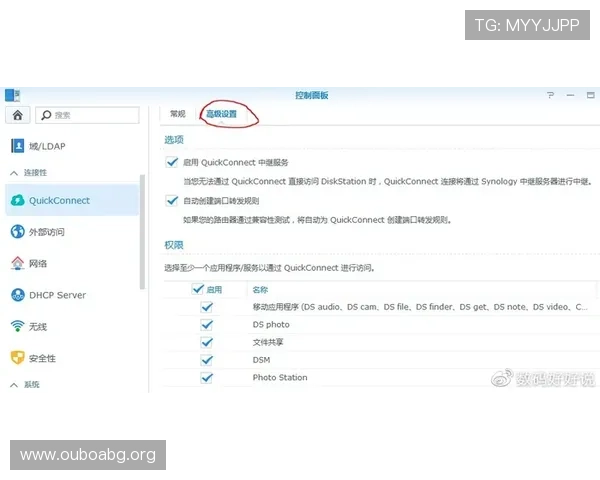Toggle 启用 QuickConnect 中继服务 checkbox
Viewport: 600px width, 480px height.
tap(172, 162)
